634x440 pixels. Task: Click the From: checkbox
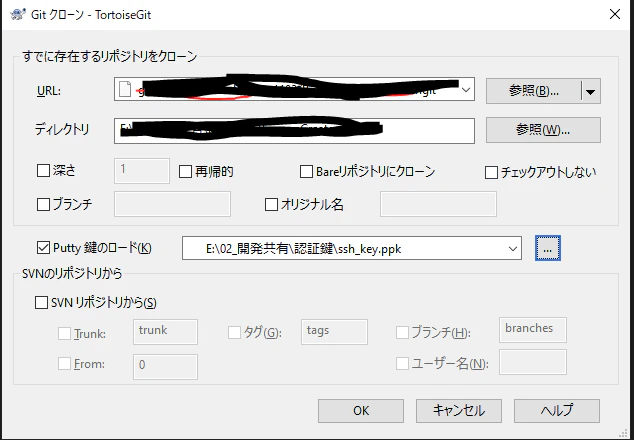tap(64, 364)
